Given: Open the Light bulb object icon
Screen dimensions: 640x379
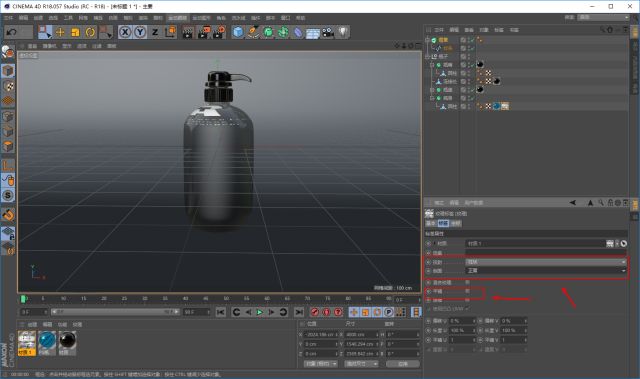Looking at the screenshot, I should [x=343, y=32].
